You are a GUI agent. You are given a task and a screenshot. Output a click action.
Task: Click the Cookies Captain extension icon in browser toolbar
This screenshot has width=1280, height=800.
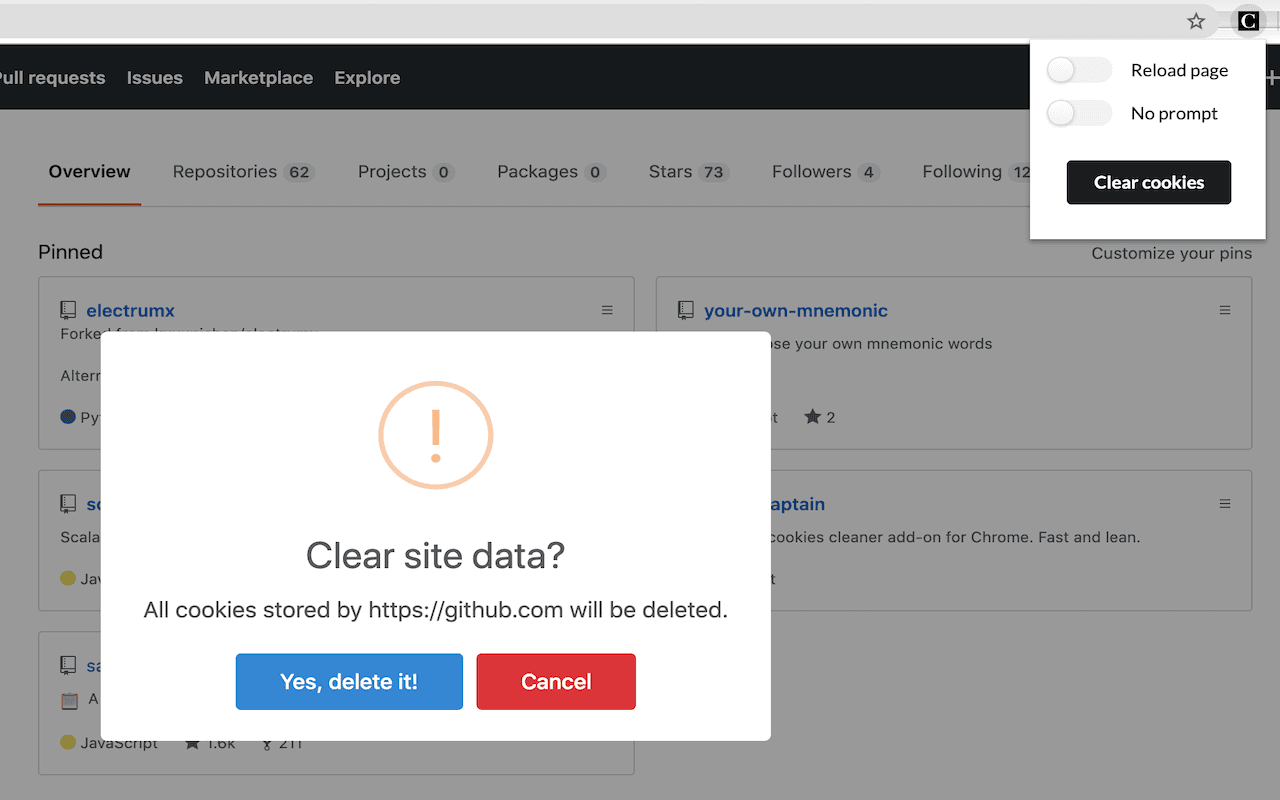pos(1247,20)
